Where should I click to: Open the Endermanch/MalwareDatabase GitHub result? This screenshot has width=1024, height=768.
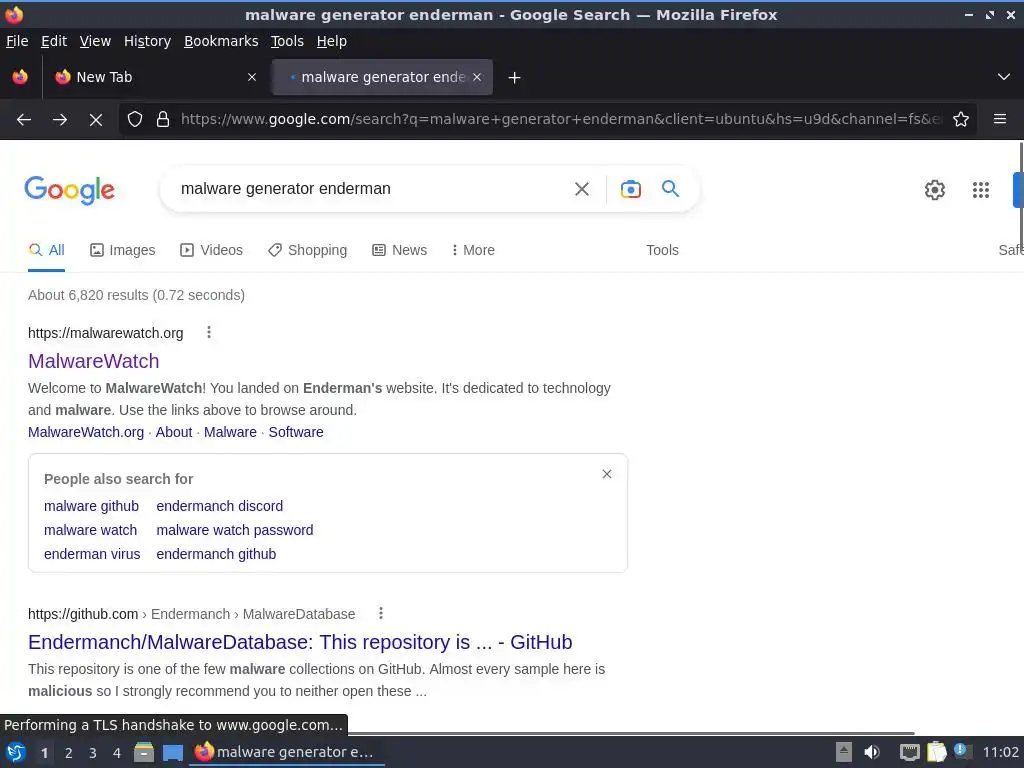[300, 642]
